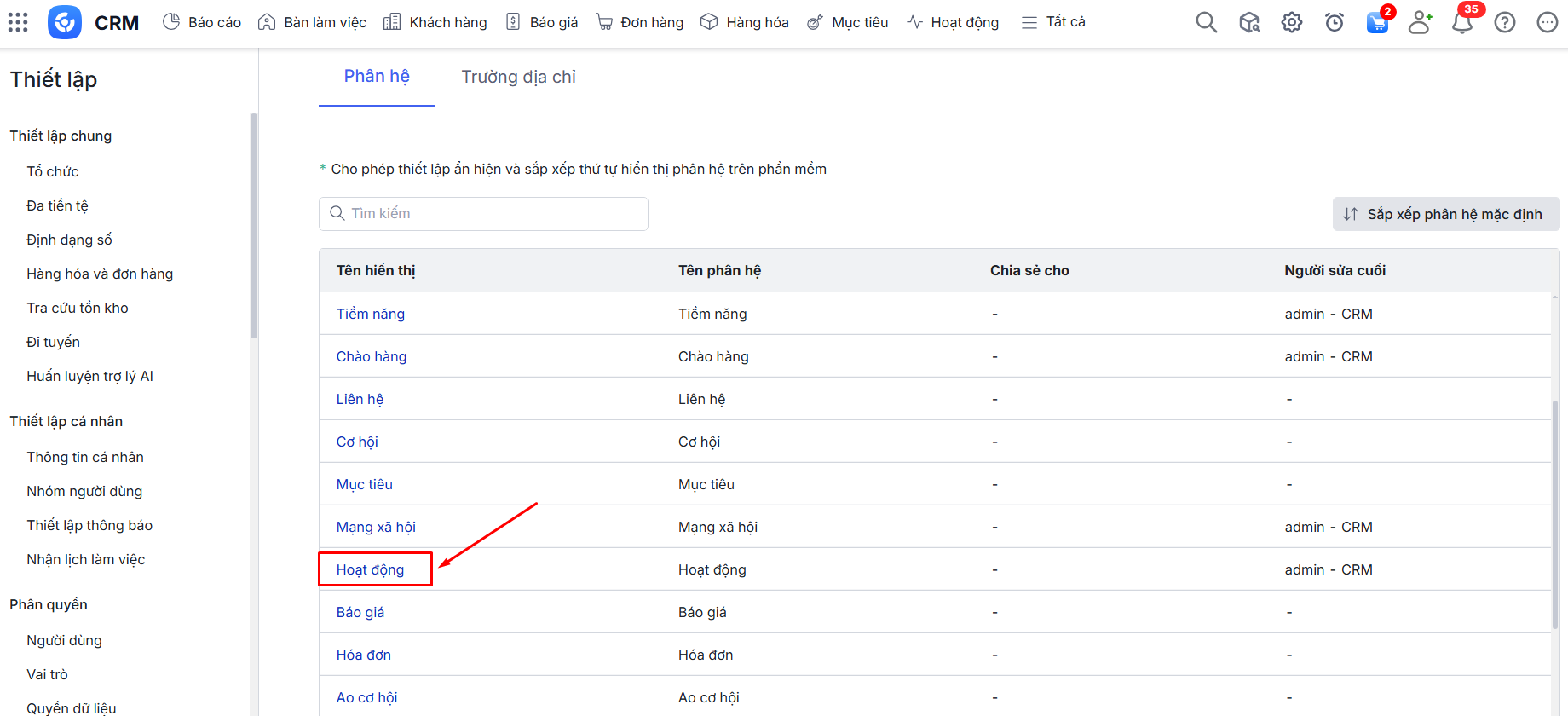Open the Báo cáo menu

click(202, 22)
